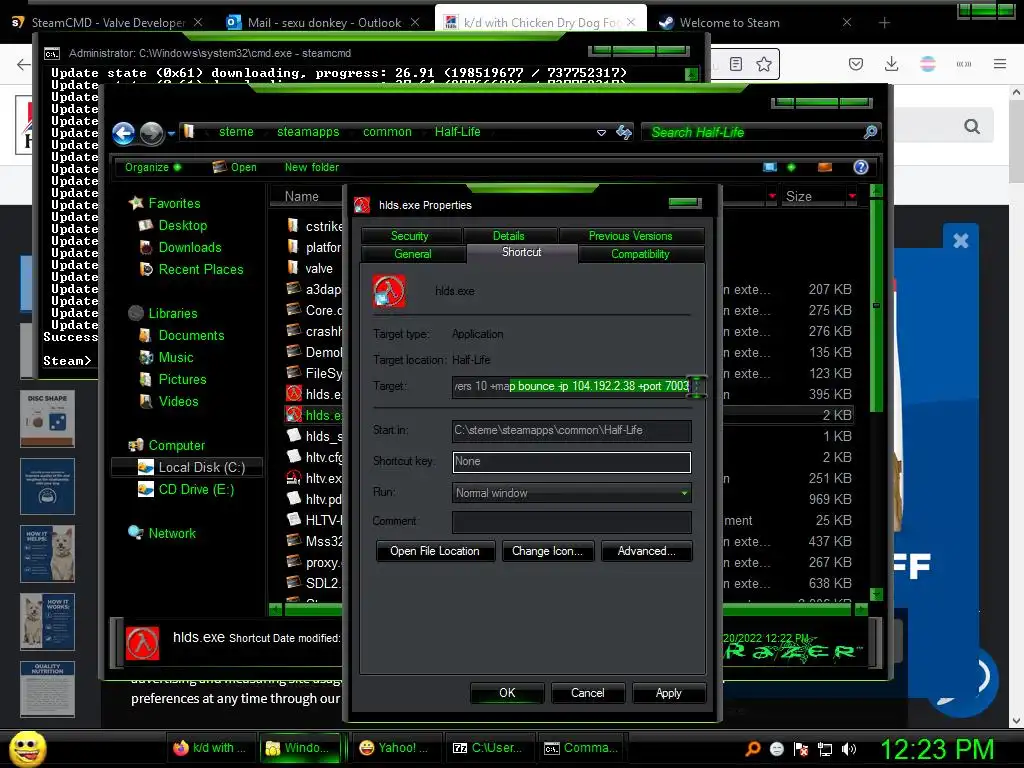This screenshot has width=1024, height=768.
Task: Click the search magnifier in Half-Life search box
Action: click(870, 133)
